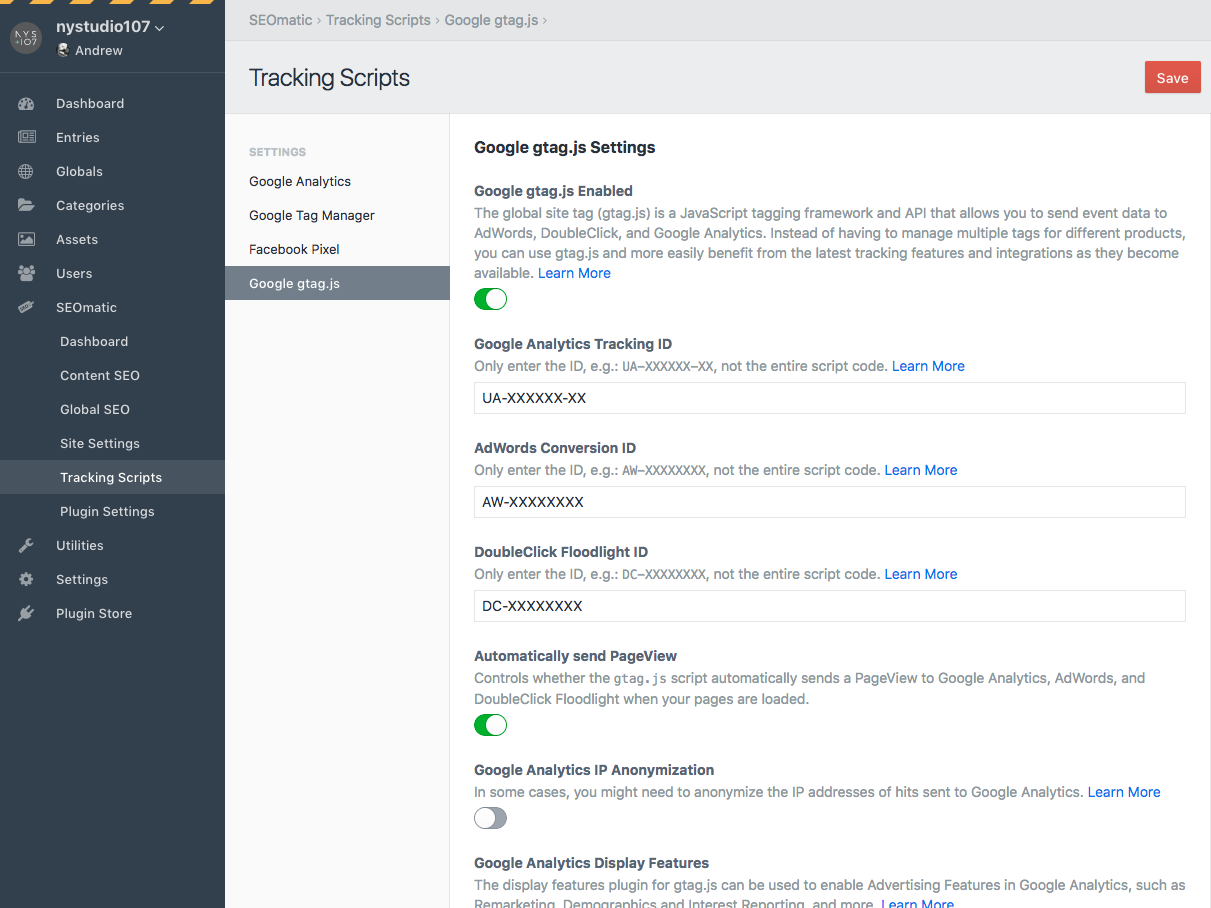
Task: Click the SEOmatic plugin icon
Action: [x=26, y=307]
